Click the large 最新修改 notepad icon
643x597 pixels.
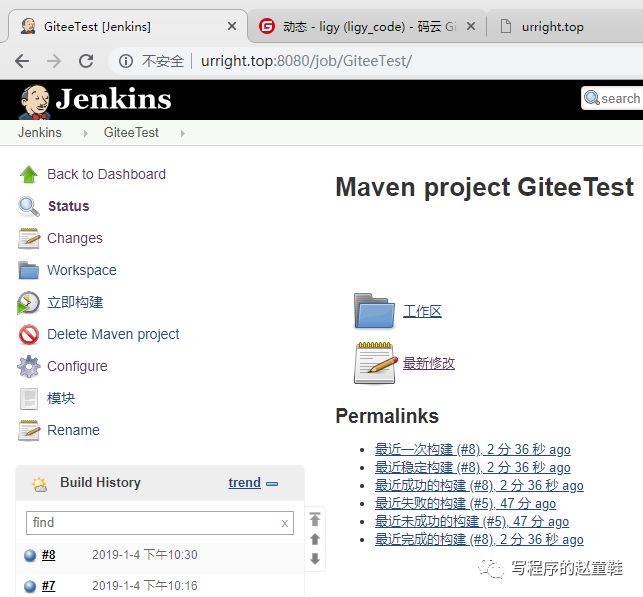375,363
